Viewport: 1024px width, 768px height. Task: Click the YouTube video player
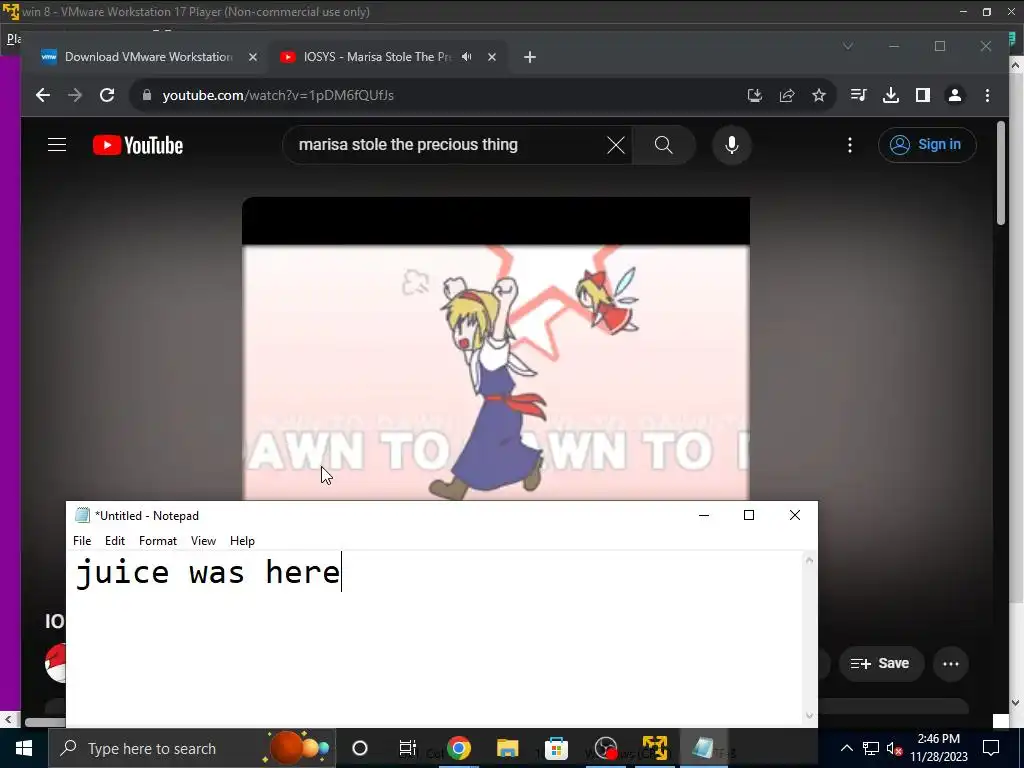coord(496,349)
